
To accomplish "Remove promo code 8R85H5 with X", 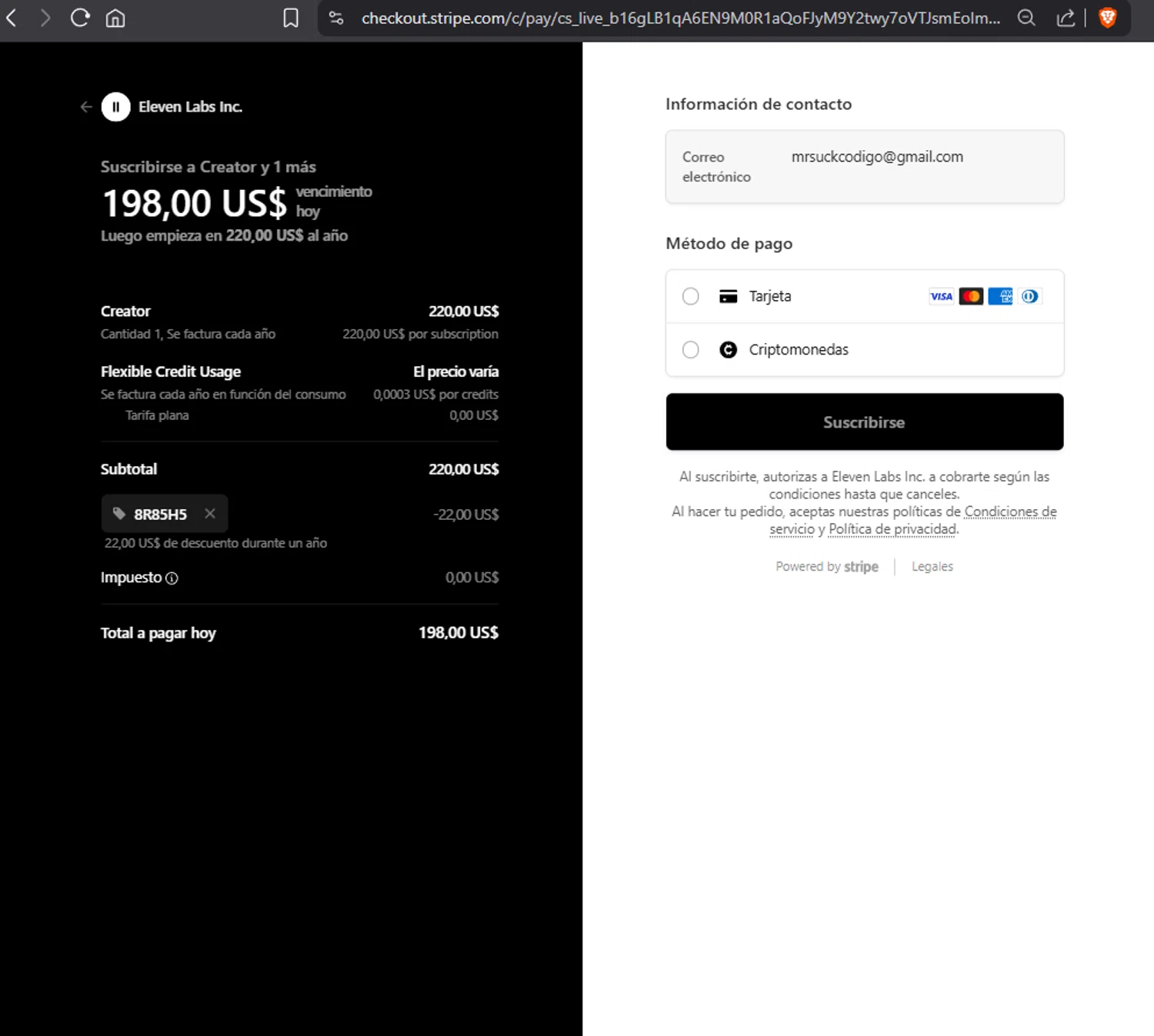I will (x=210, y=513).
